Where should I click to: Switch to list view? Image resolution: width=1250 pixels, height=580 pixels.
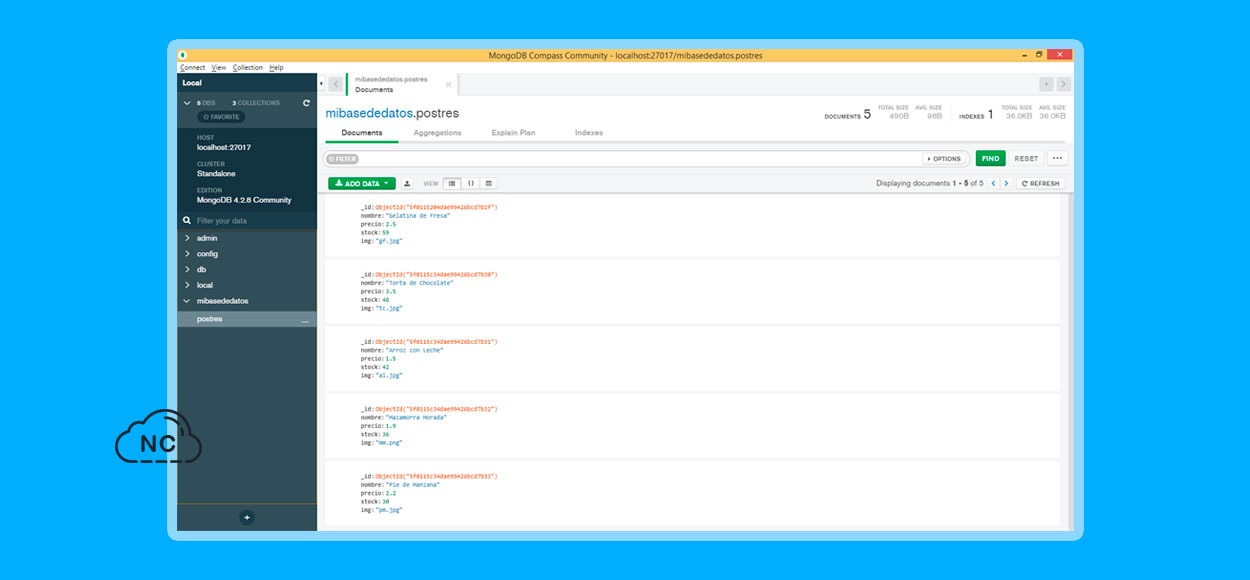pos(452,184)
